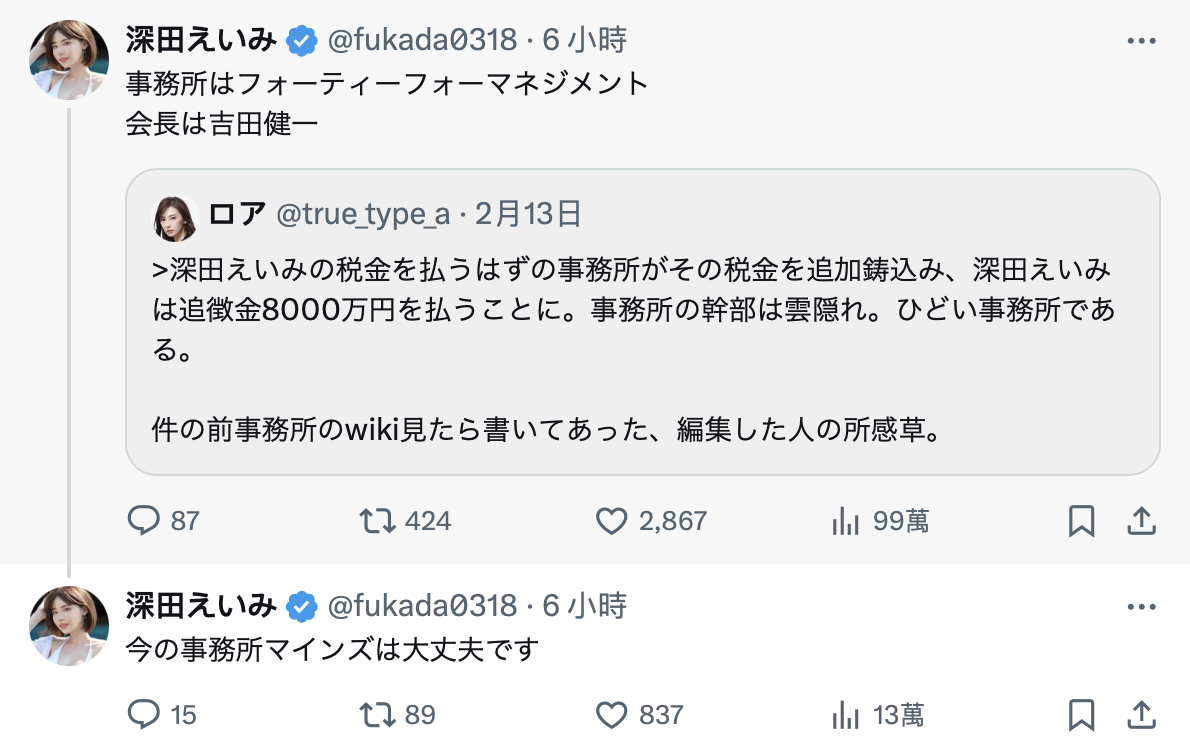Open 深田えいみ profile avatar on first post

(68, 59)
